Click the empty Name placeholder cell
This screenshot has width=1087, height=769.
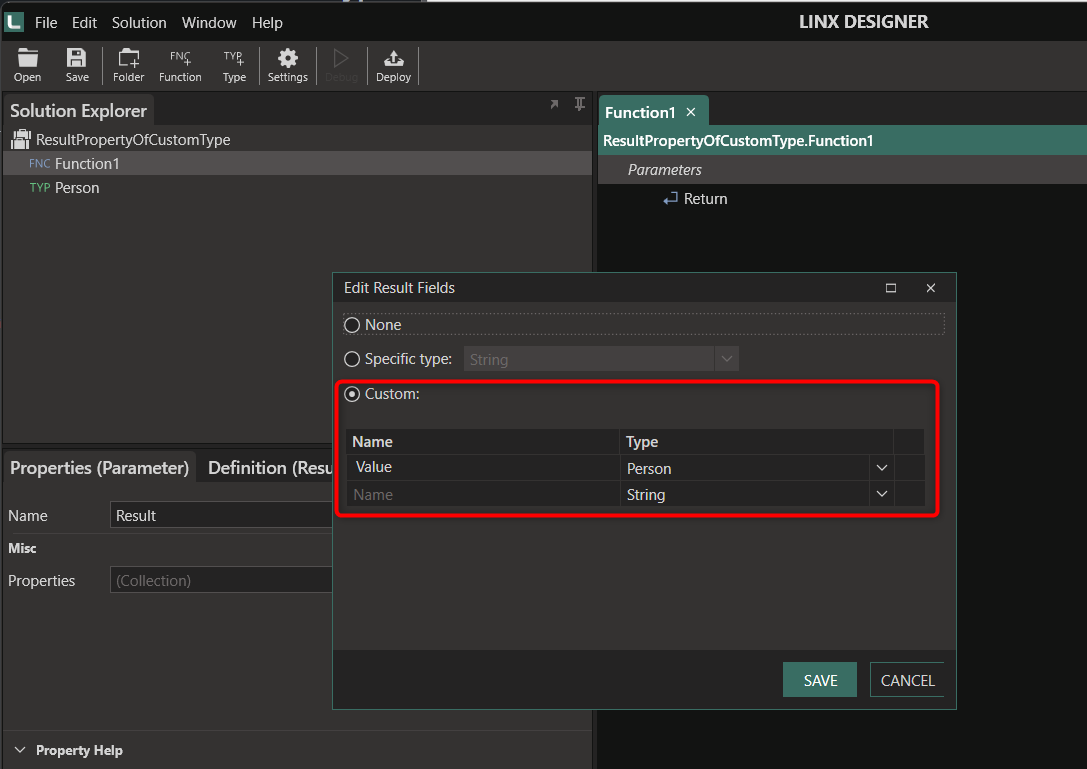point(482,494)
